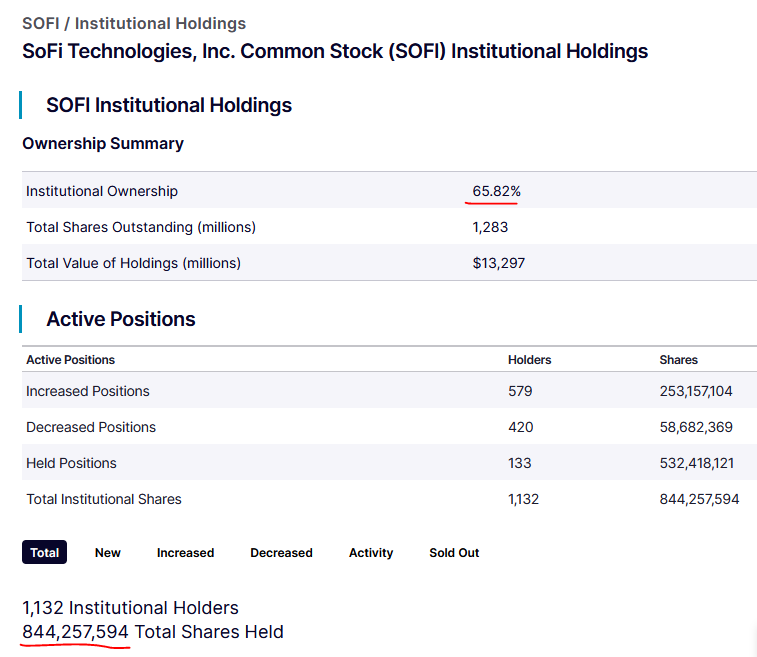
Task: Click the 65.82% institutional ownership value
Action: coord(496,191)
